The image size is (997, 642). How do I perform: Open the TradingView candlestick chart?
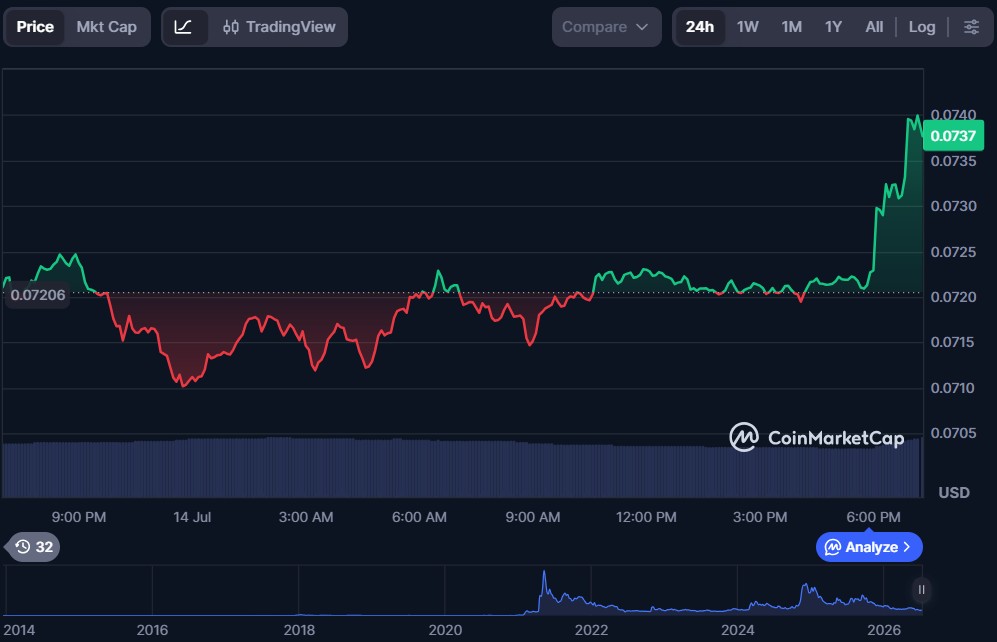click(279, 27)
